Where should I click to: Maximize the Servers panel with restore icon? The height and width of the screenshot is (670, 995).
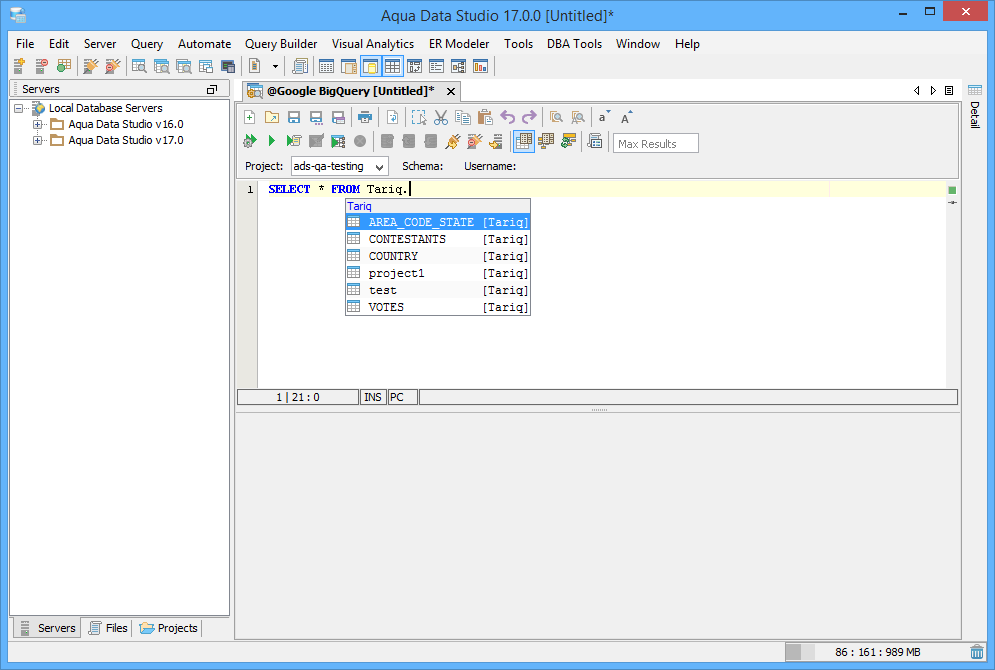tap(212, 89)
